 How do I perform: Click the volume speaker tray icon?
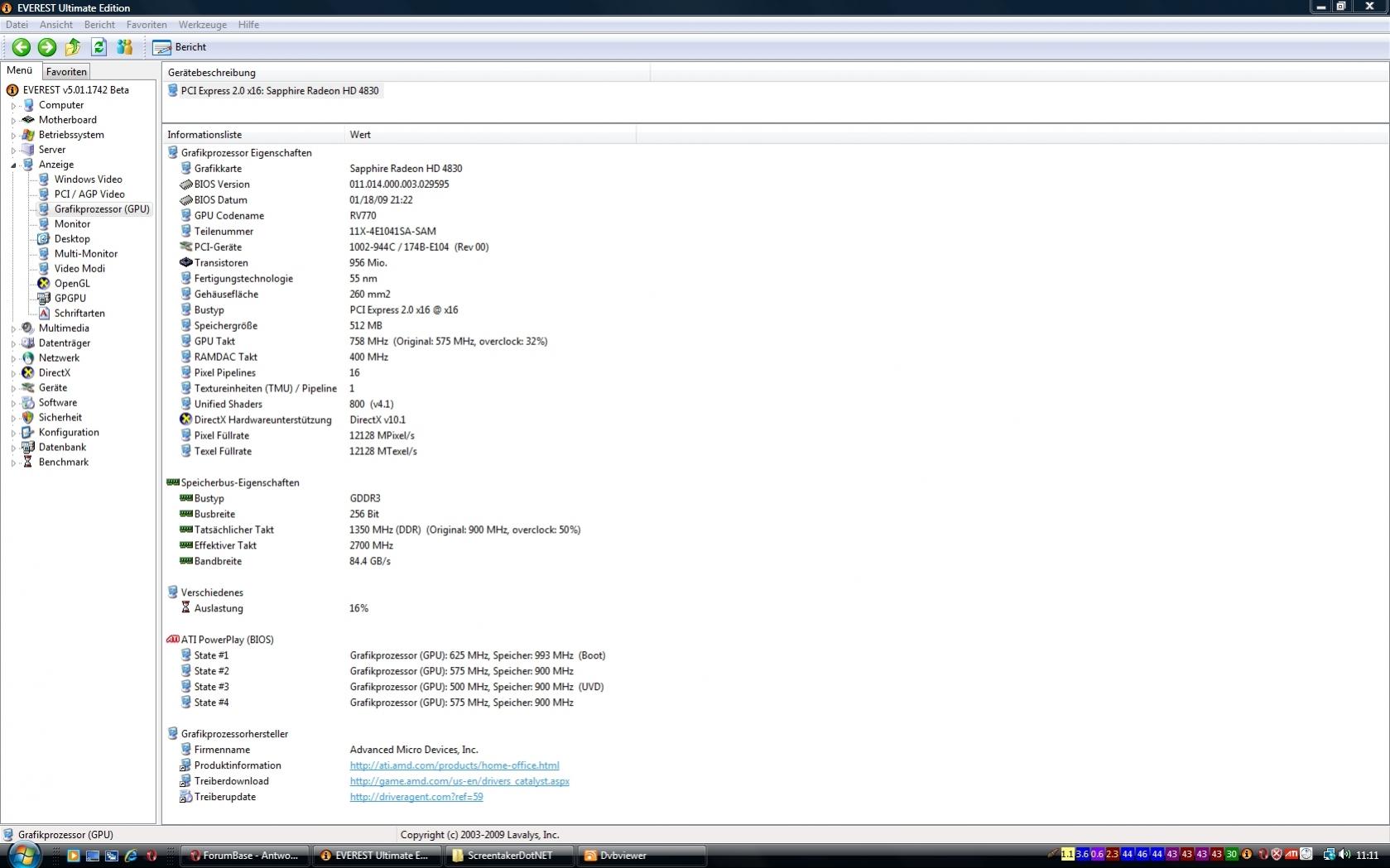1344,855
